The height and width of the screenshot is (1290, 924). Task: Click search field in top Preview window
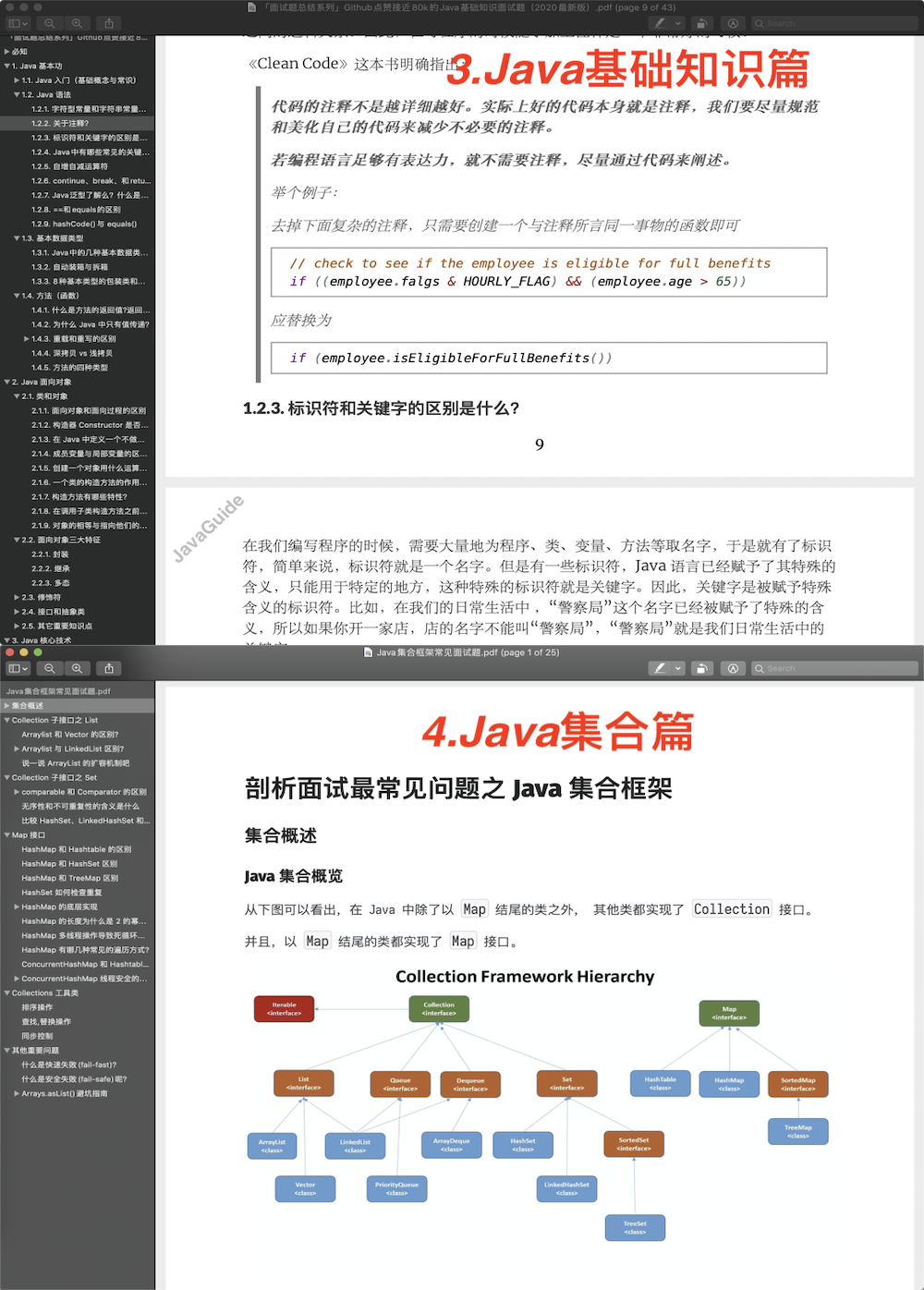pos(834,23)
